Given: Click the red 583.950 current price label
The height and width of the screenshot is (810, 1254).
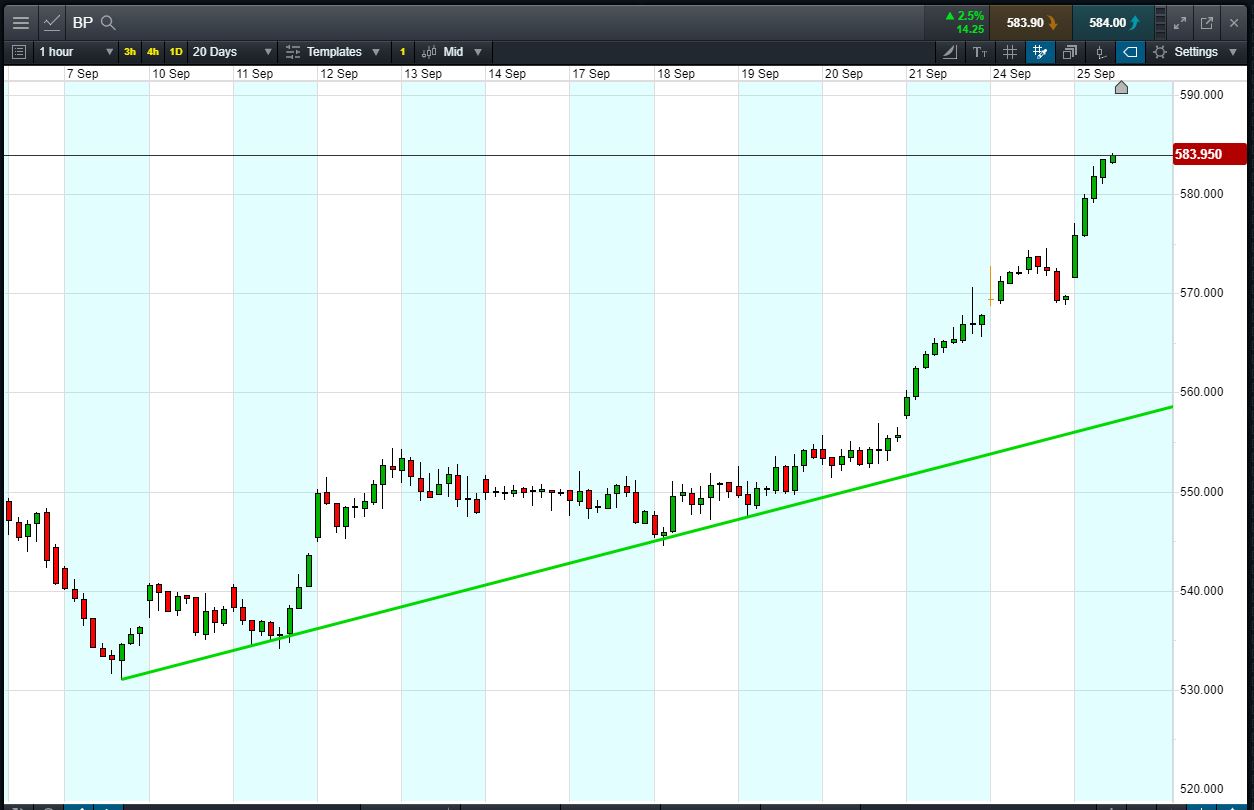Looking at the screenshot, I should click(x=1210, y=154).
